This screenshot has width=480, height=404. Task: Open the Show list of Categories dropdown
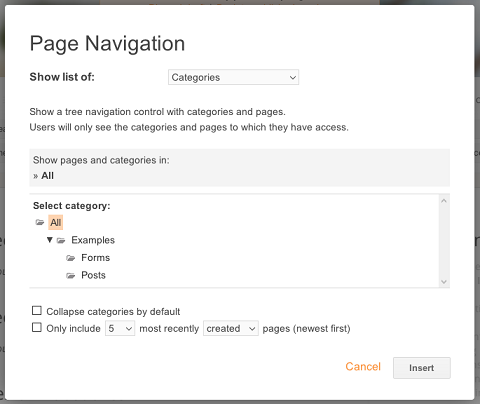point(233,77)
